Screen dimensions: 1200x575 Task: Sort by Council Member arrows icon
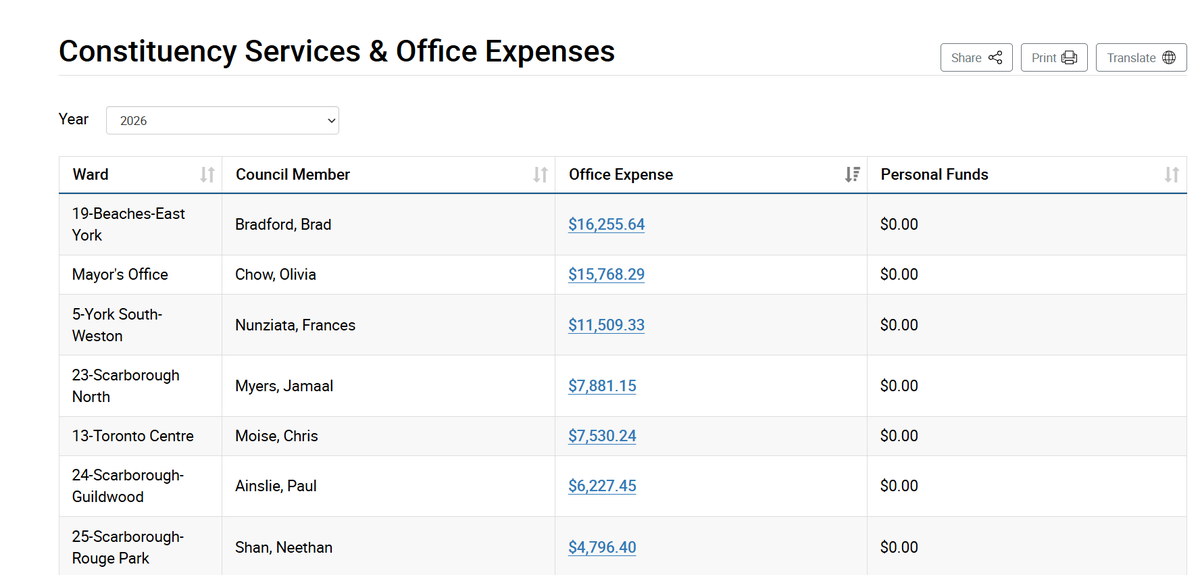click(540, 174)
